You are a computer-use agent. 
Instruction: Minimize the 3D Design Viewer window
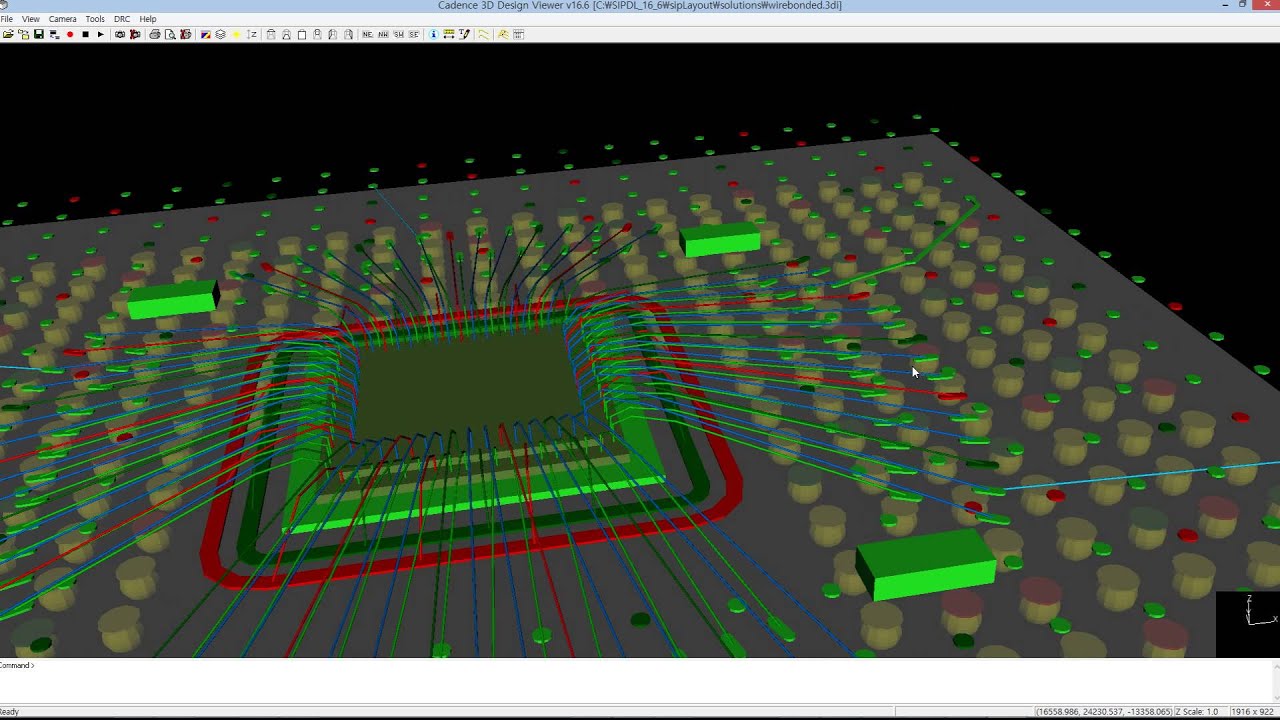coord(1226,5)
